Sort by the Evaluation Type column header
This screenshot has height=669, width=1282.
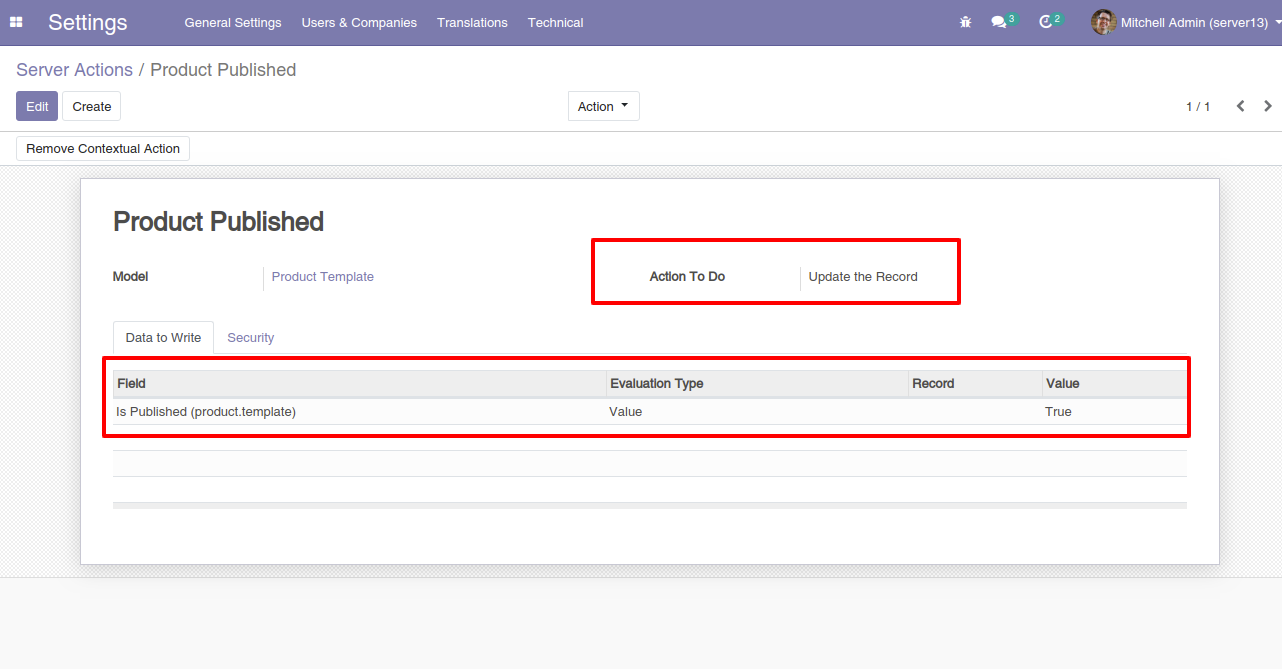[x=757, y=384]
